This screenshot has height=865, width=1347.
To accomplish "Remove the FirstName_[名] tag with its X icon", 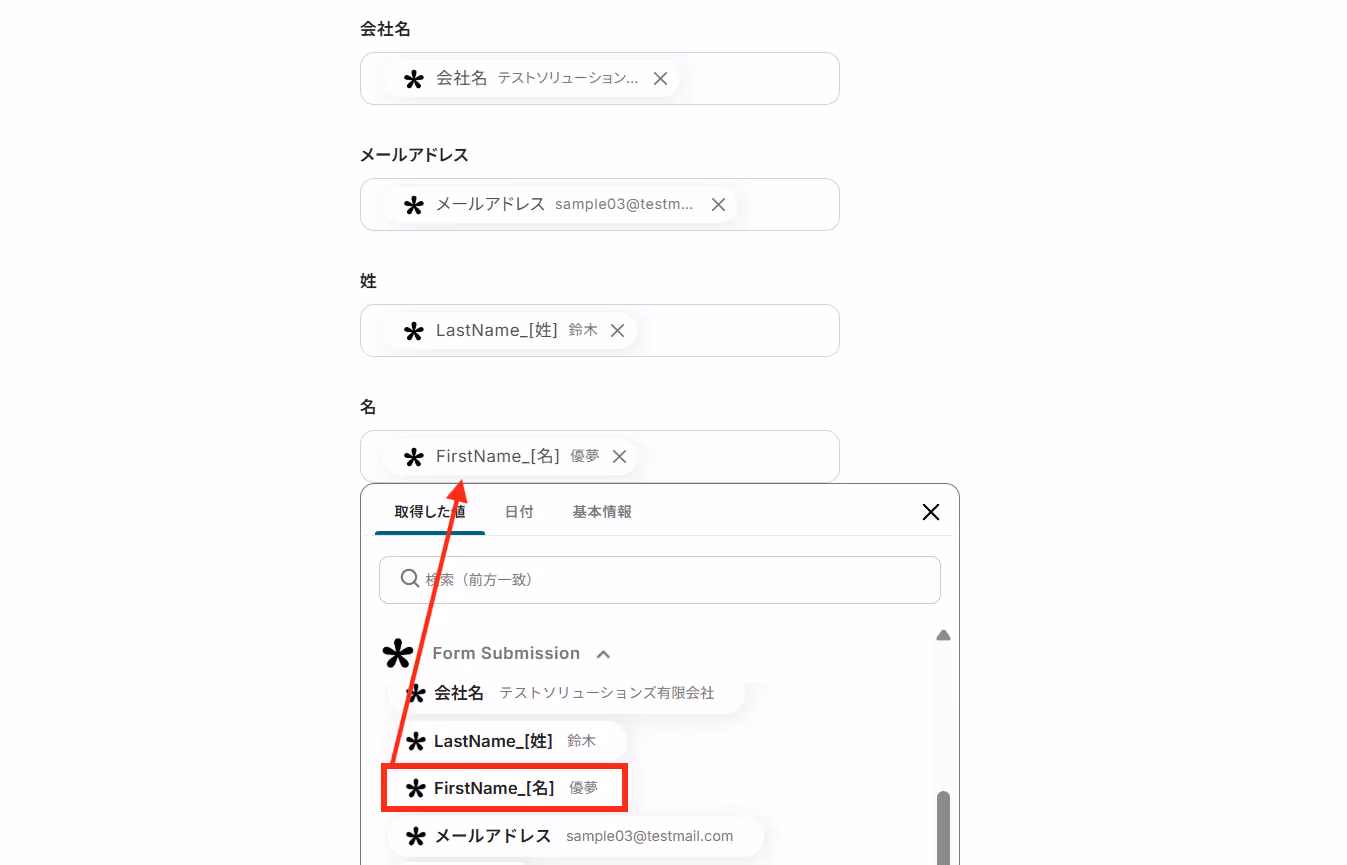I will (619, 456).
